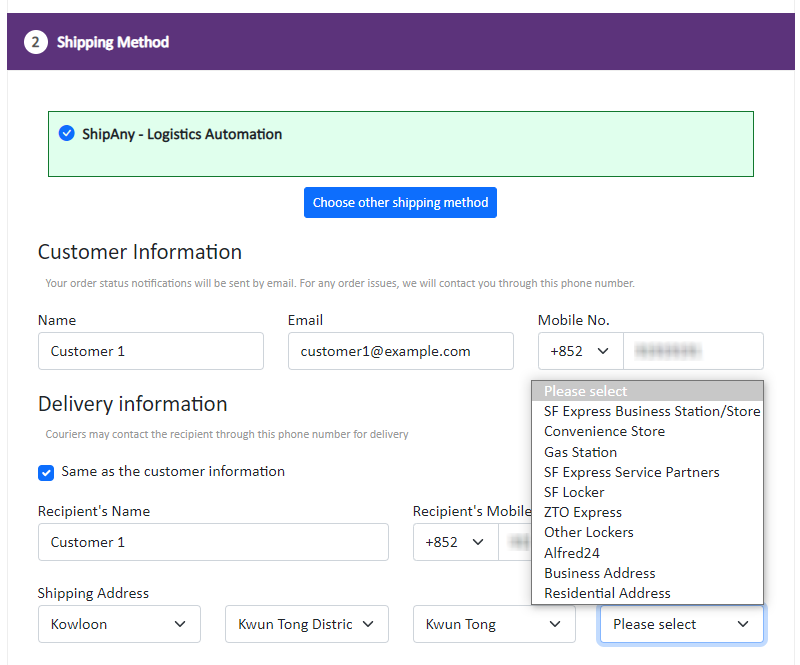800x665 pixels.
Task: Open the Kowloon region dropdown
Action: pyautogui.click(x=119, y=624)
